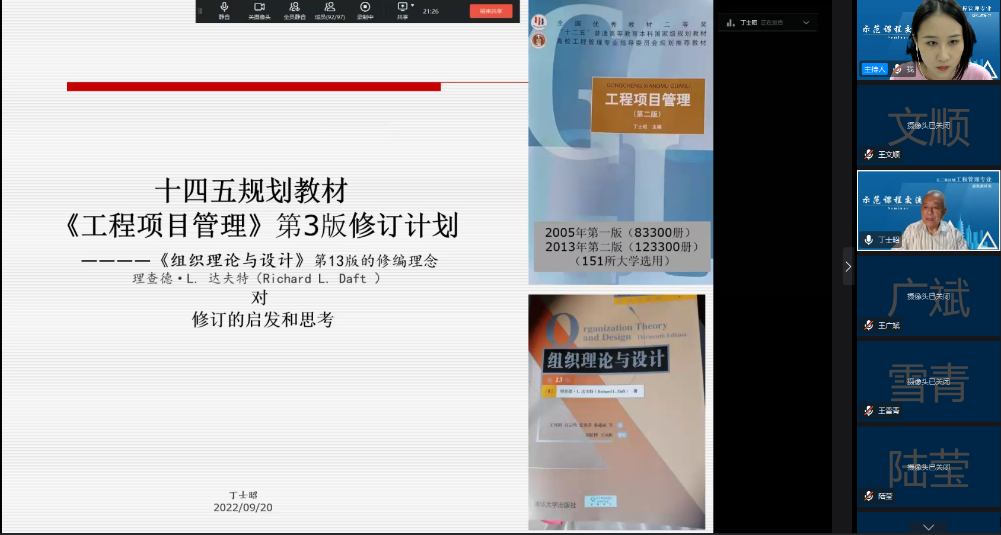This screenshot has height=535, width=1001.
Task: Click microphone icon on 陆莹's tile
Action: coord(868,496)
